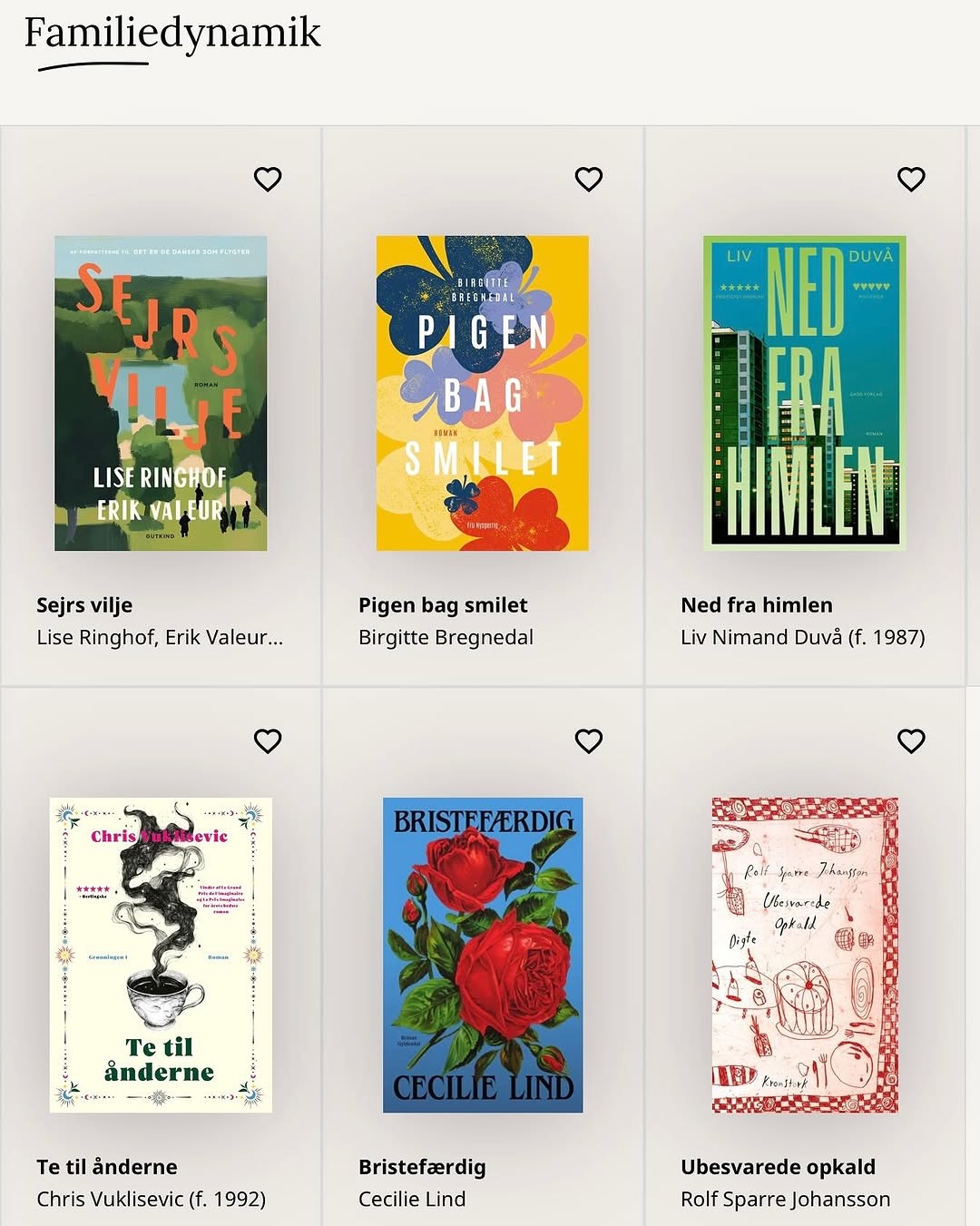Image resolution: width=980 pixels, height=1226 pixels.
Task: Add Ubesvarede opkald to favorites via heart
Action: coord(911,741)
